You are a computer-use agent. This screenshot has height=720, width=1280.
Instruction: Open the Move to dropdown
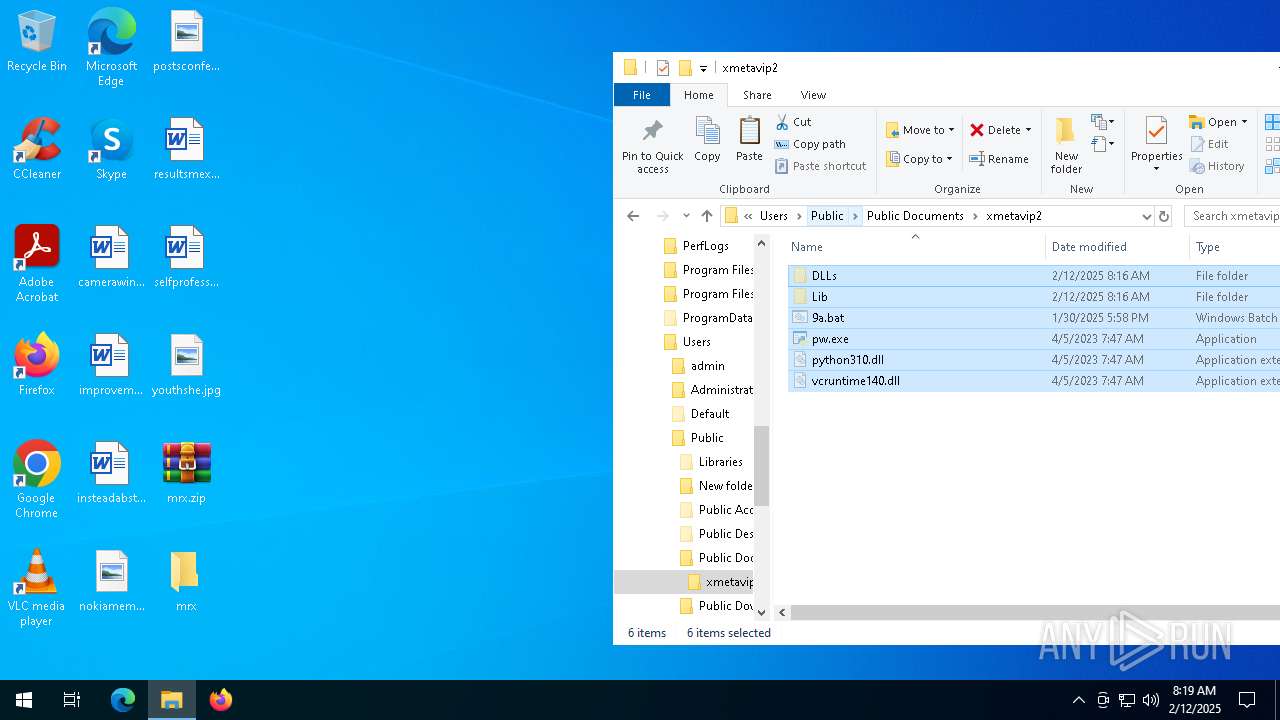[920, 130]
